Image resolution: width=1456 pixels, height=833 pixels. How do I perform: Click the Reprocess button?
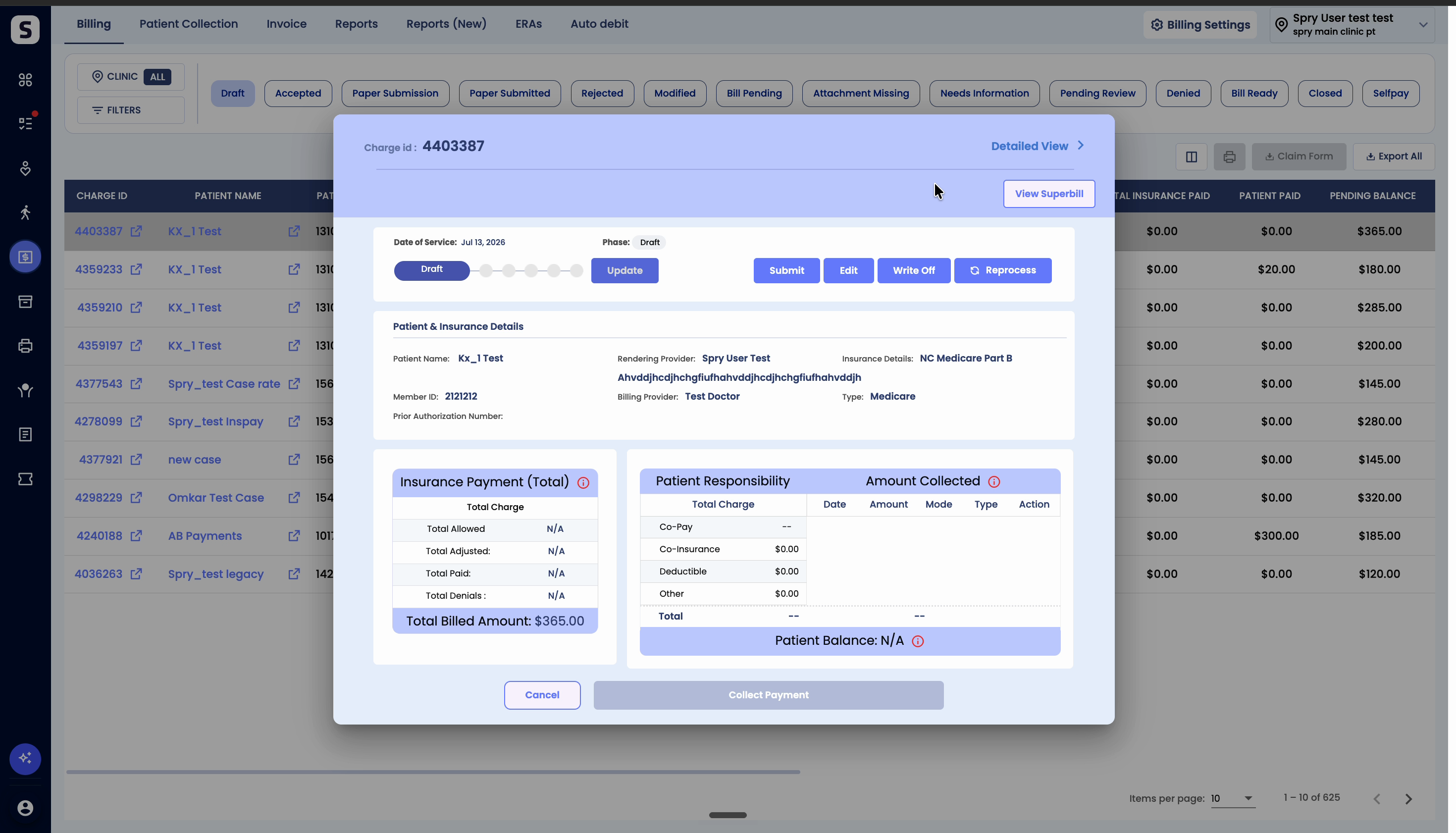1002,270
